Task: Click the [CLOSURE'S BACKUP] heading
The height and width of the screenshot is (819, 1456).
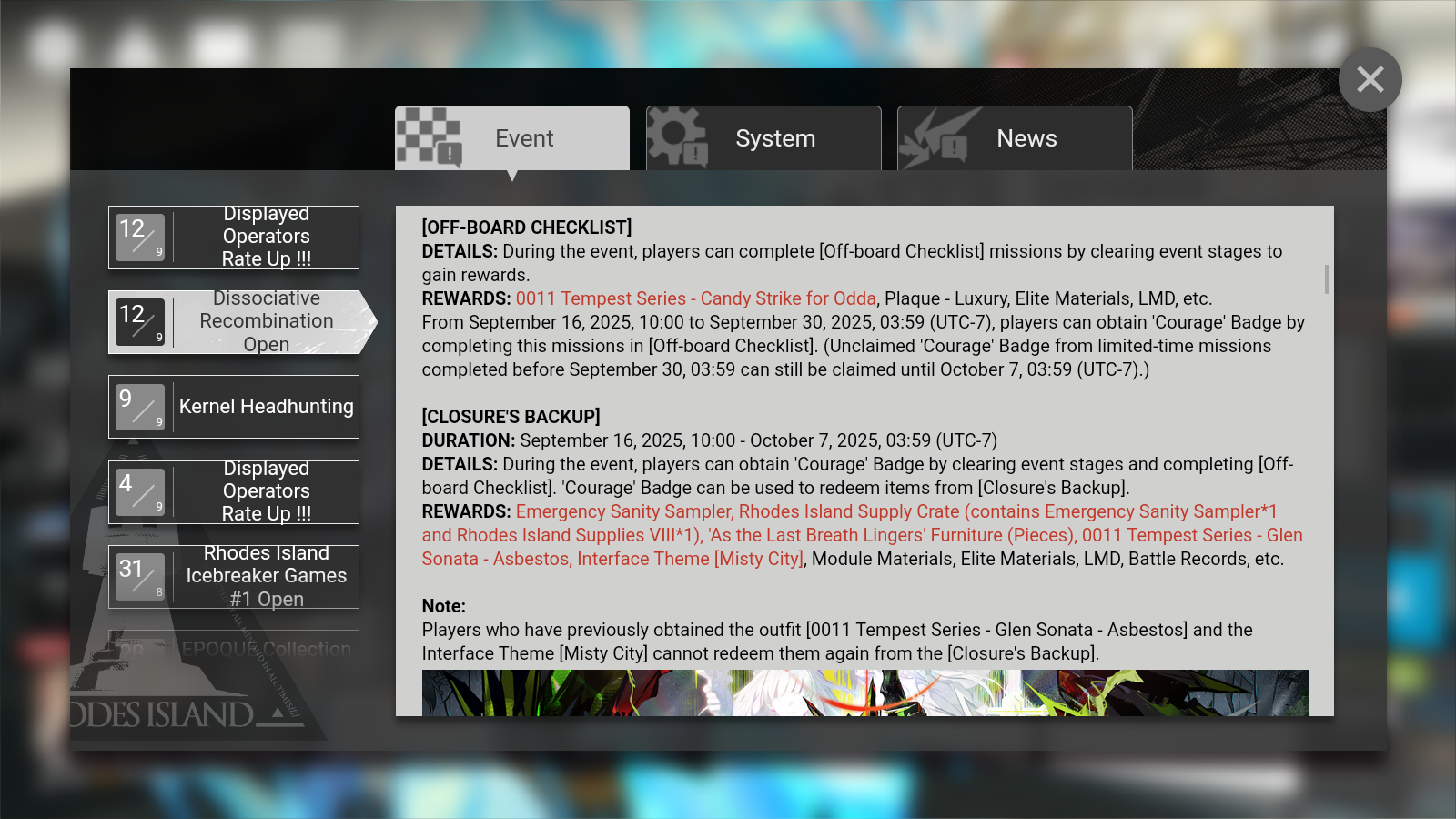Action: click(x=511, y=417)
